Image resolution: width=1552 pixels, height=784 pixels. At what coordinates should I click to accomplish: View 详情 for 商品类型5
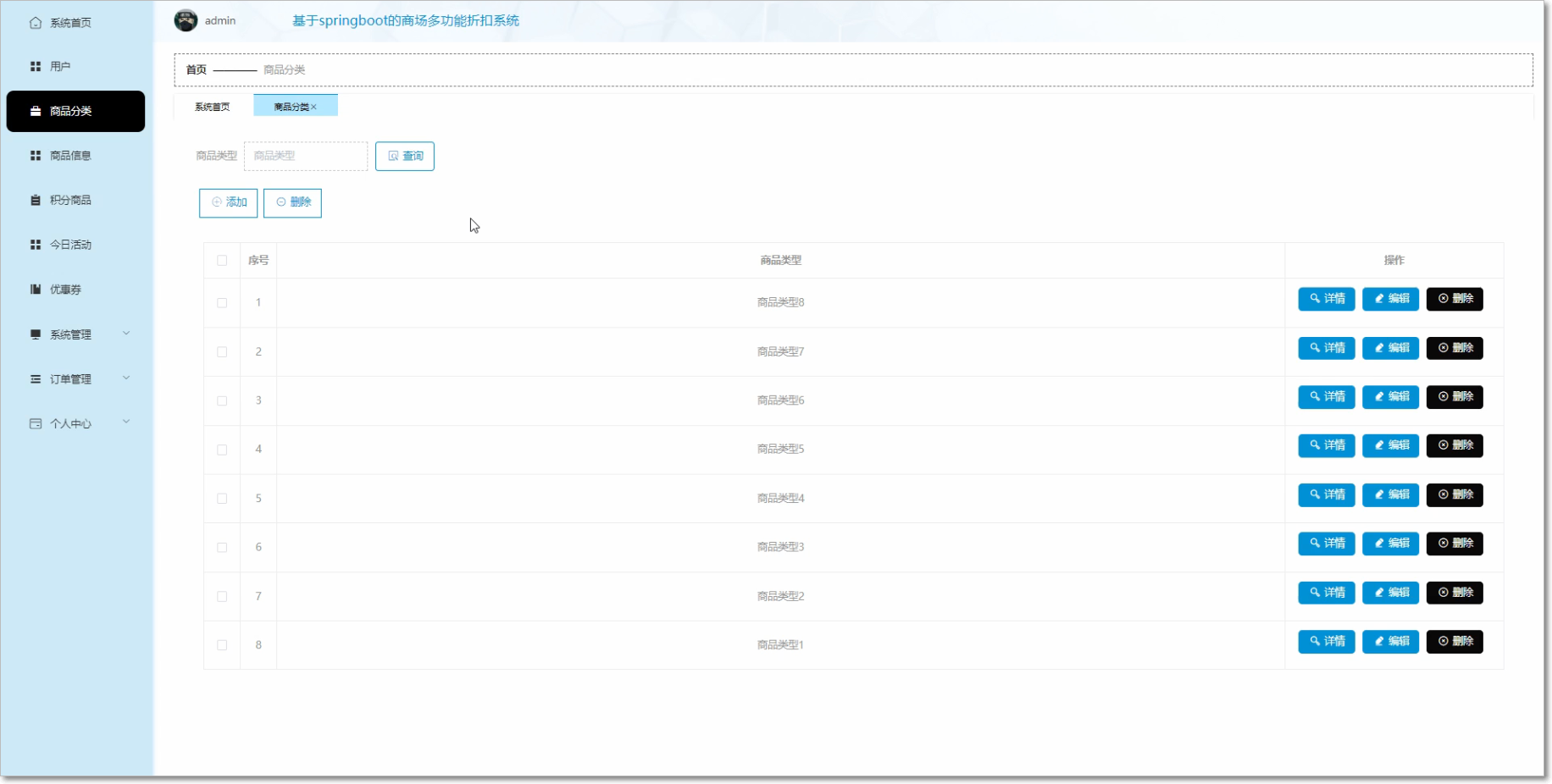[1327, 445]
